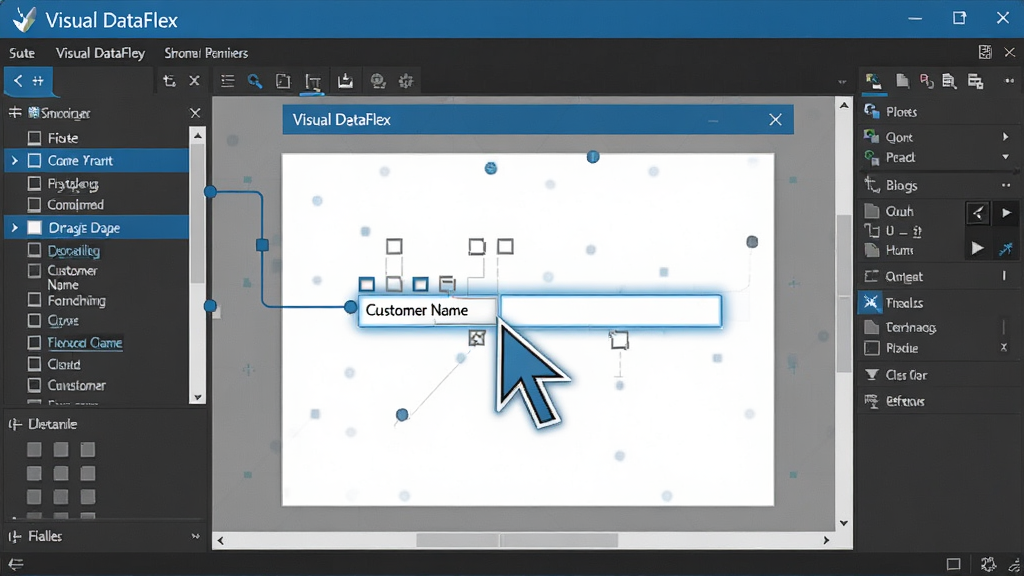Click the document page toolbar icon
Screen dimensions: 1024x576
point(283,81)
